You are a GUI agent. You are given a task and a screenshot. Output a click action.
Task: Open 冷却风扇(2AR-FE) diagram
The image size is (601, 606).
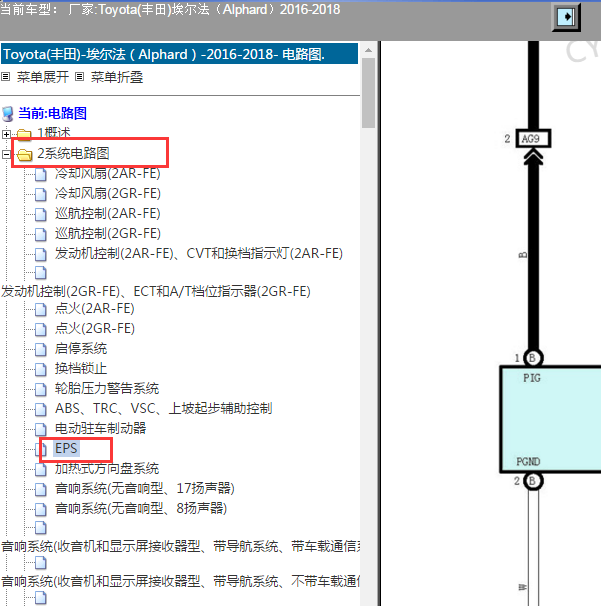[x=107, y=174]
